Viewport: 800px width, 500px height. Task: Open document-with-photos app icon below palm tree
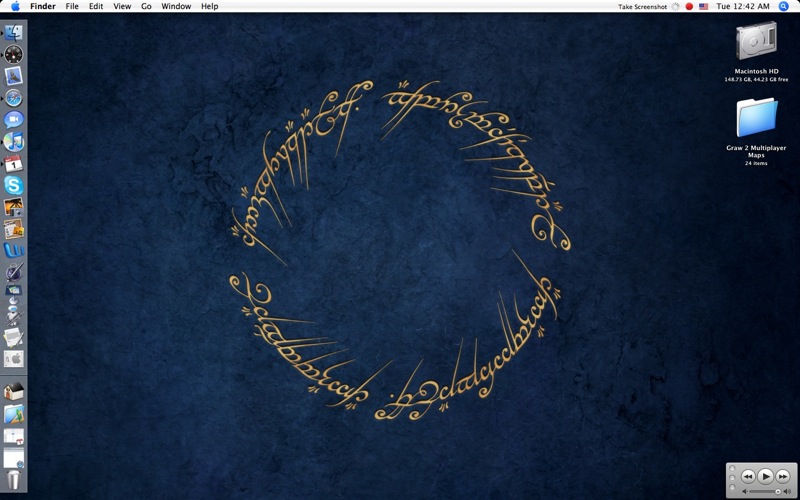point(14,229)
